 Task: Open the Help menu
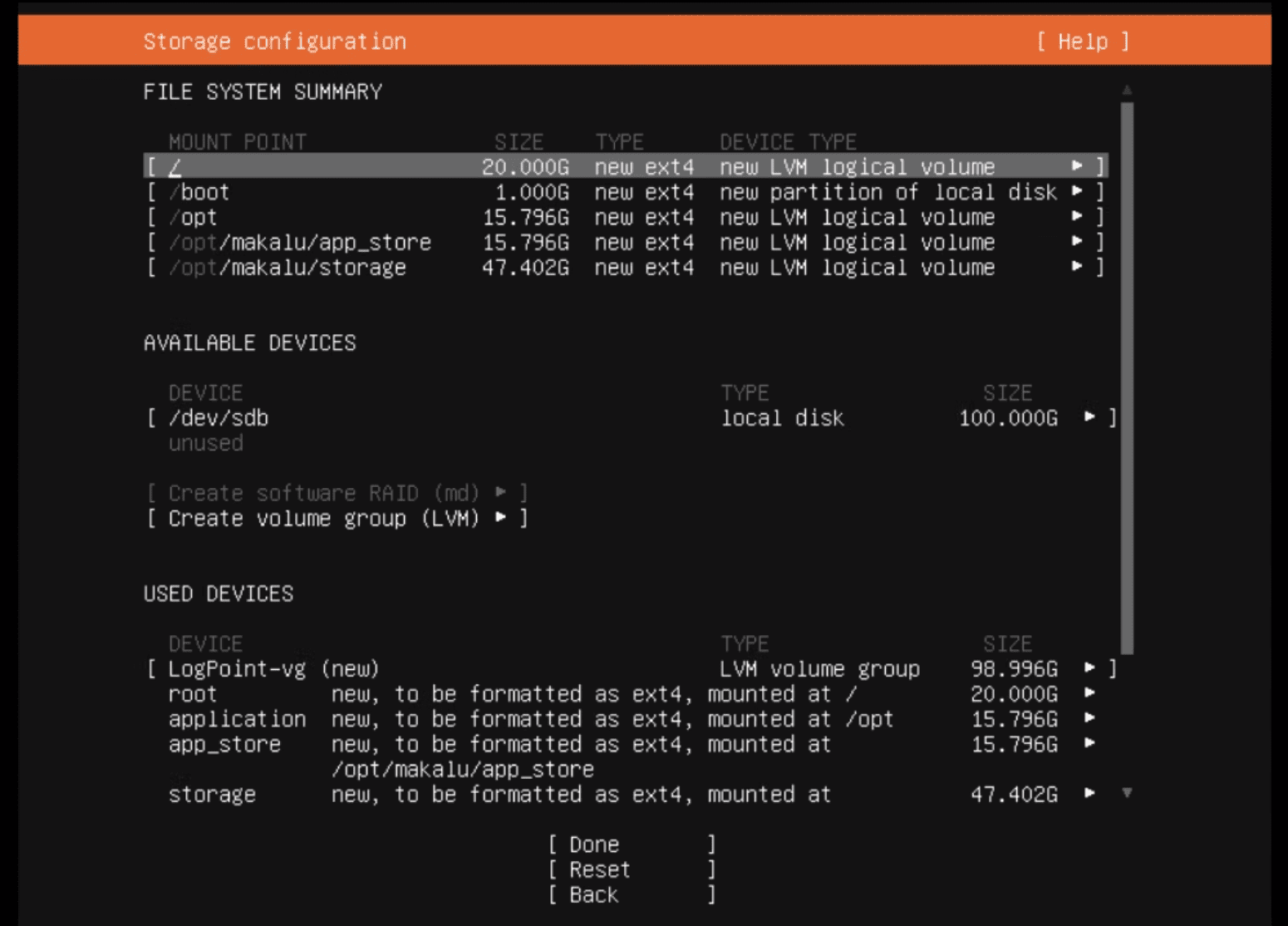click(x=1083, y=41)
